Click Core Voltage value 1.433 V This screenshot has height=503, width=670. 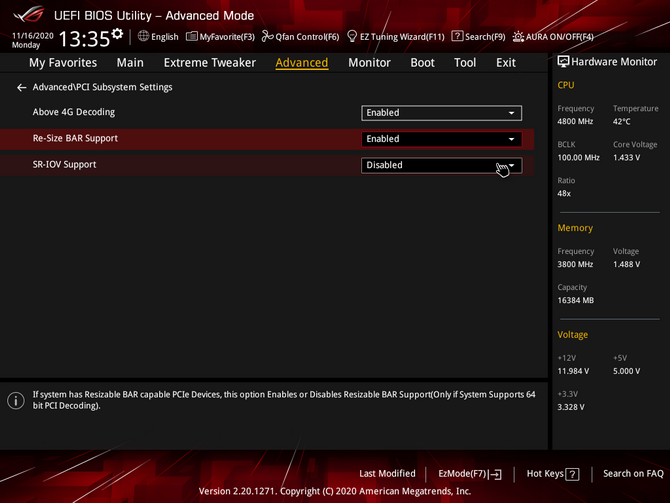point(626,158)
